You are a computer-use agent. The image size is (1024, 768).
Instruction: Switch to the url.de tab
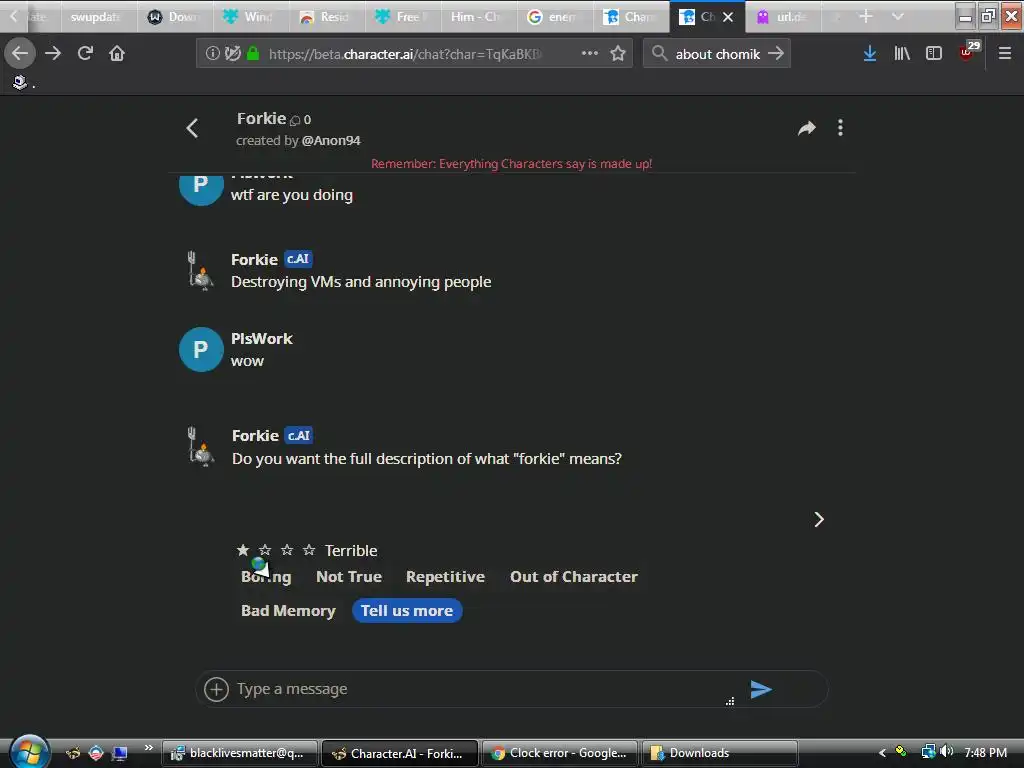tap(783, 16)
